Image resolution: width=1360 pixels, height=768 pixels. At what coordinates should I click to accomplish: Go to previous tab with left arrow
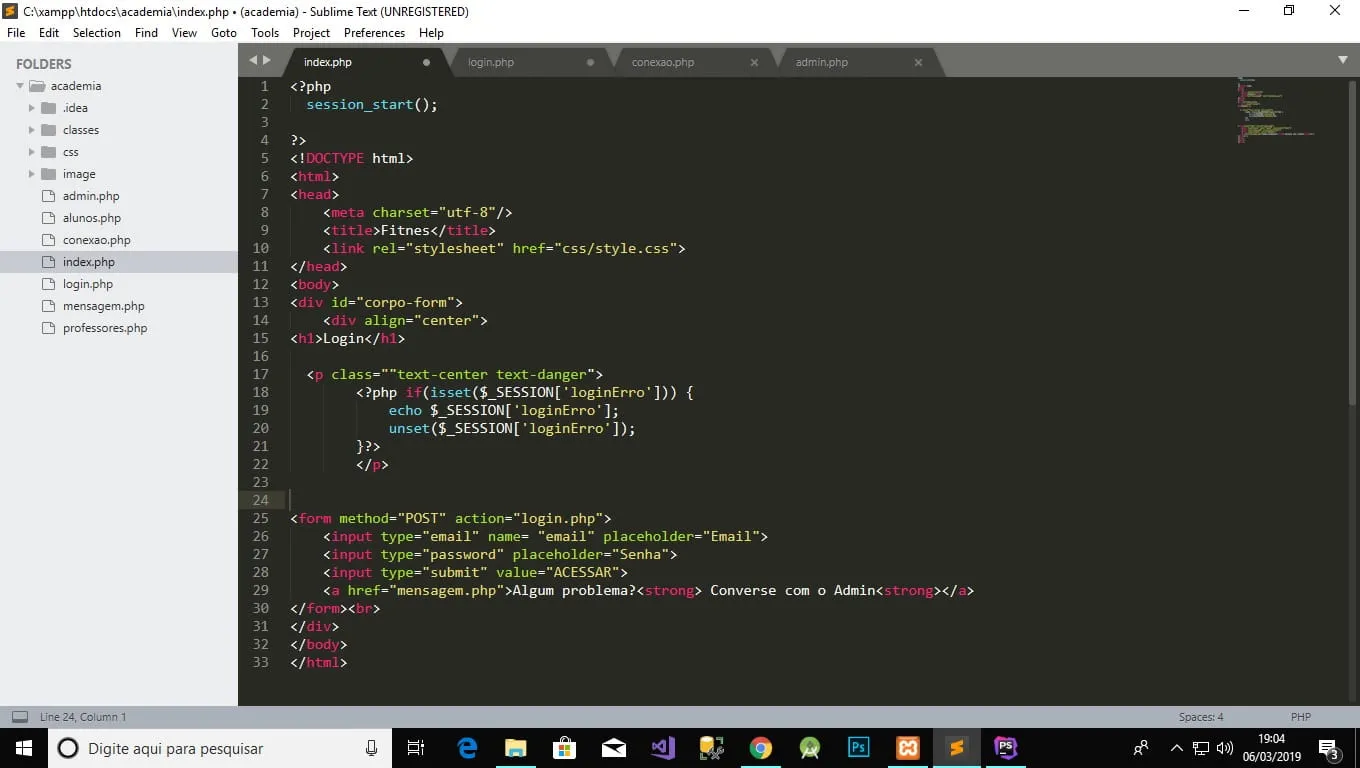[x=254, y=61]
